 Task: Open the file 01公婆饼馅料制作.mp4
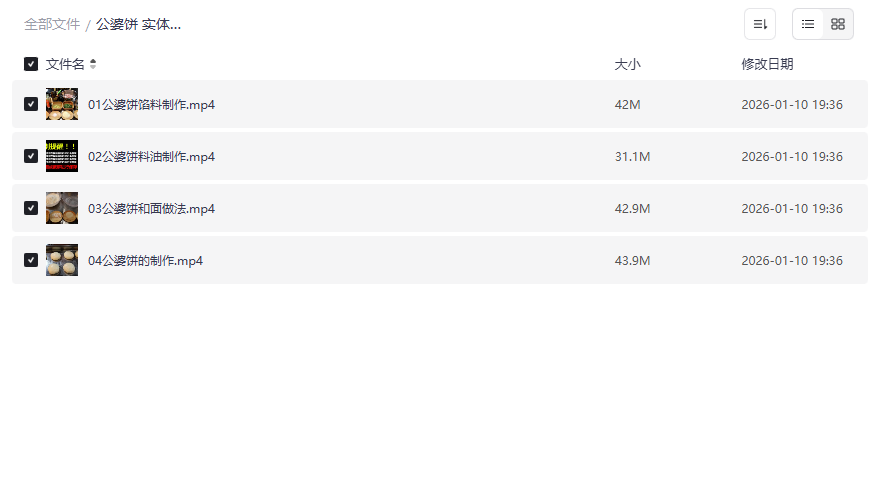(x=151, y=104)
